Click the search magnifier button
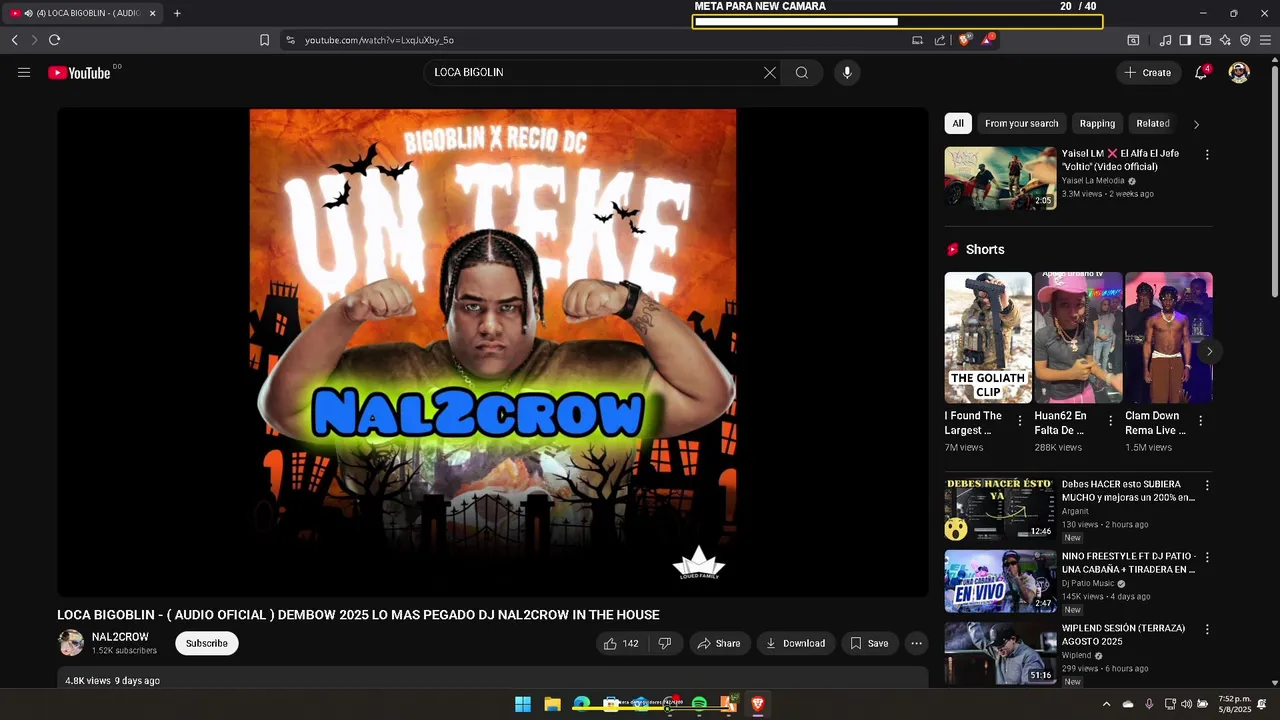This screenshot has height=720, width=1280. pyautogui.click(x=802, y=72)
